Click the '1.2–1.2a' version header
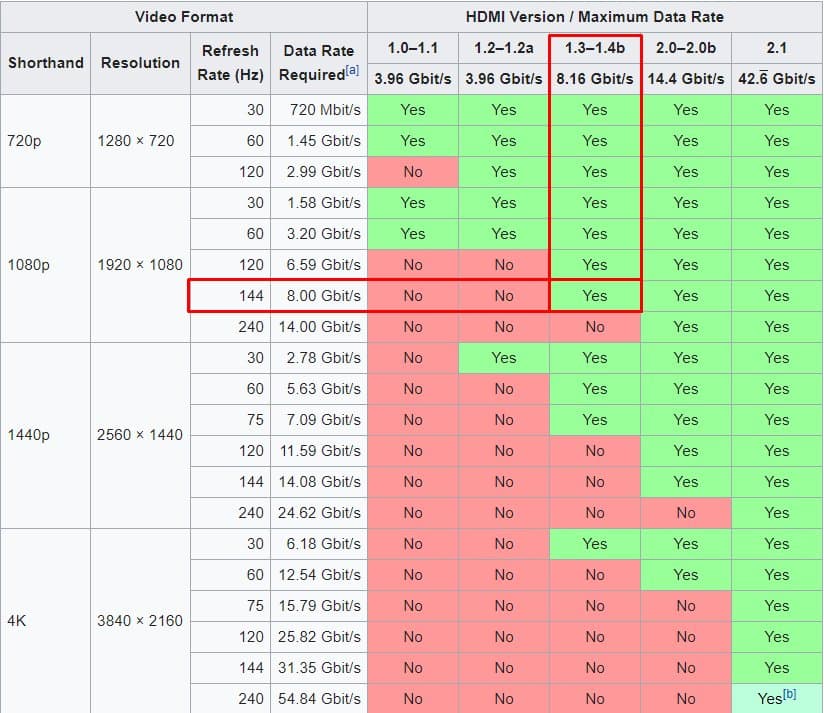824x713 pixels. click(504, 48)
